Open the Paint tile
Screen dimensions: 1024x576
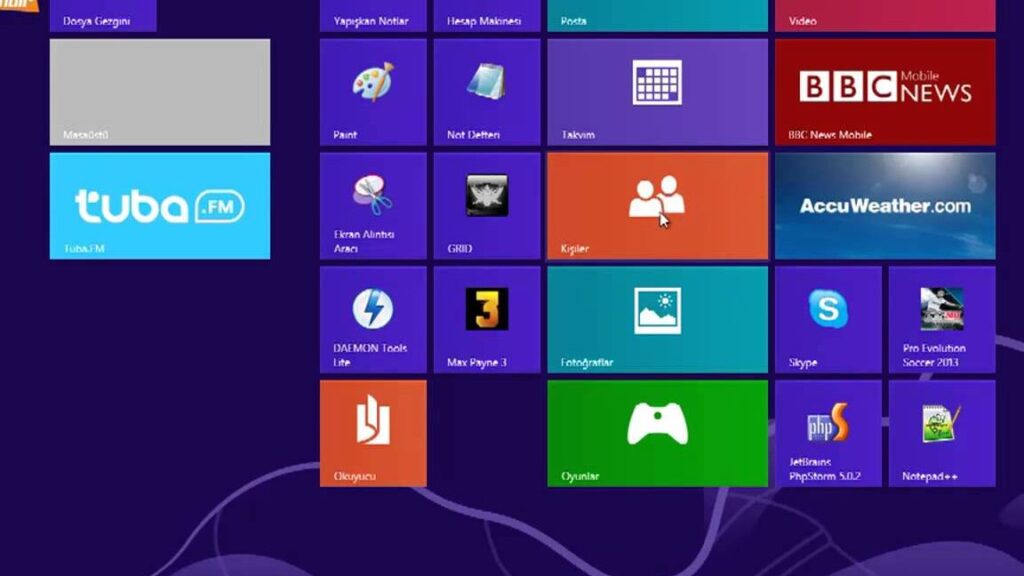(372, 92)
